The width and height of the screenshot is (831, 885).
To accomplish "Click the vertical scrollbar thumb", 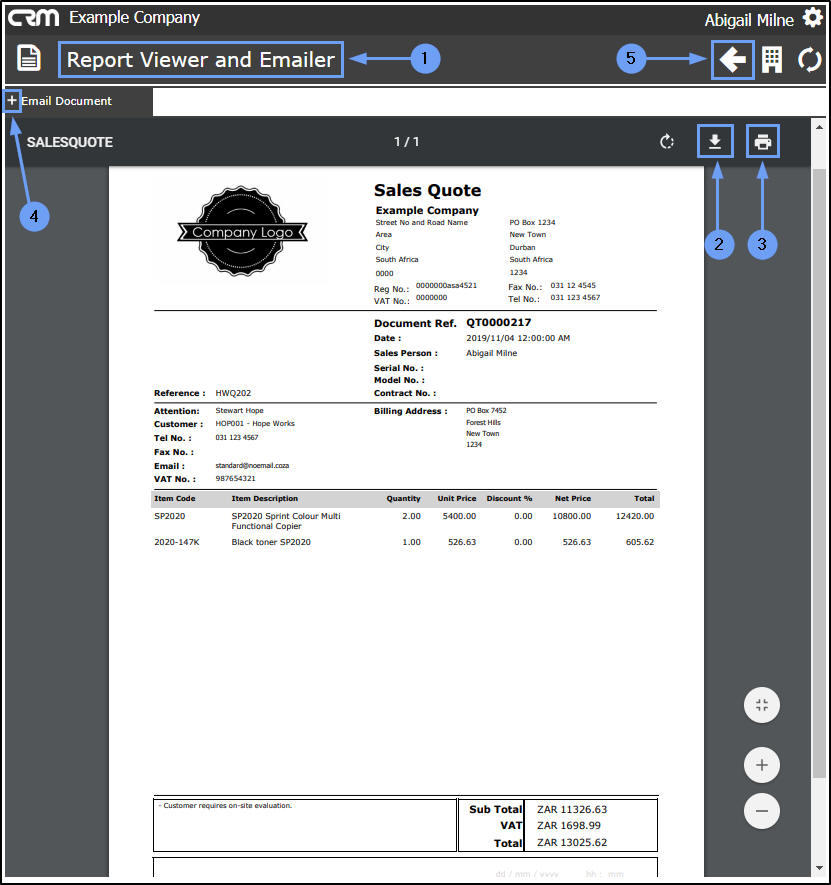I will coord(819,473).
